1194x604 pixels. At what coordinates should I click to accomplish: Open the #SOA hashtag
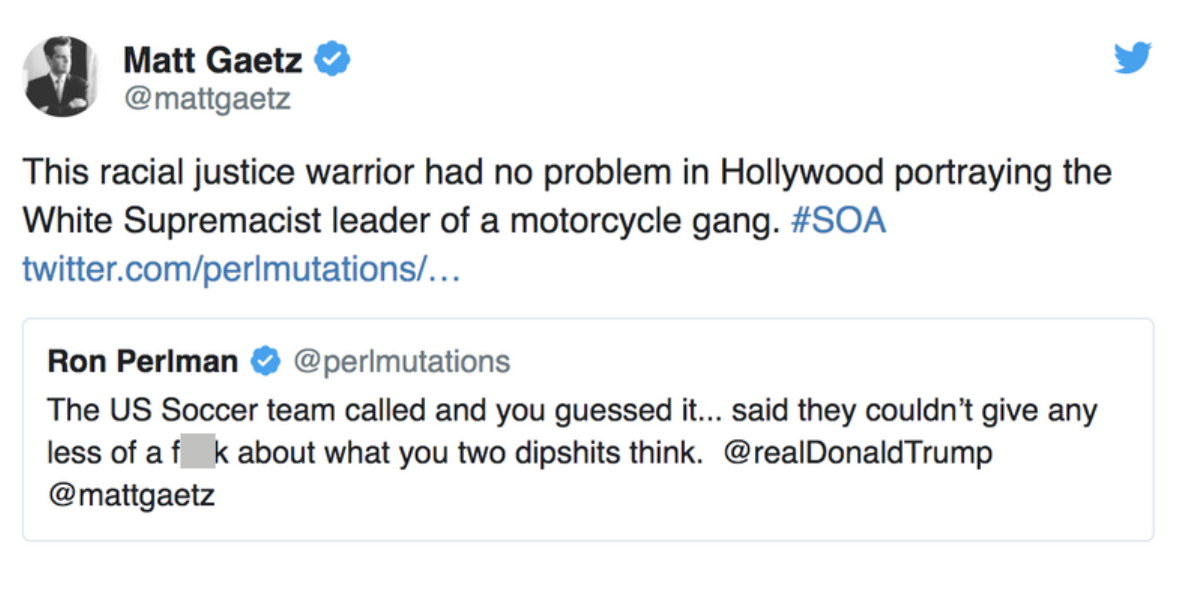tap(838, 221)
